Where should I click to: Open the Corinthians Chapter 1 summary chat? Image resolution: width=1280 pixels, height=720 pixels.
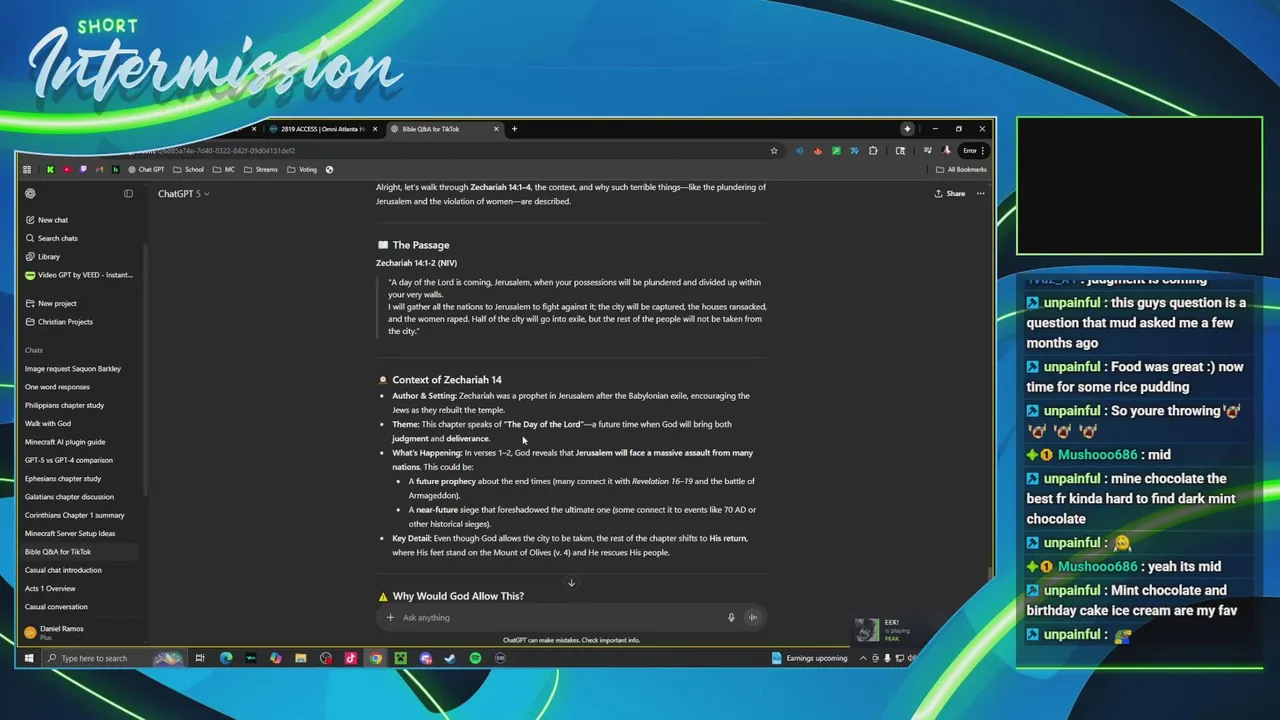[x=75, y=515]
